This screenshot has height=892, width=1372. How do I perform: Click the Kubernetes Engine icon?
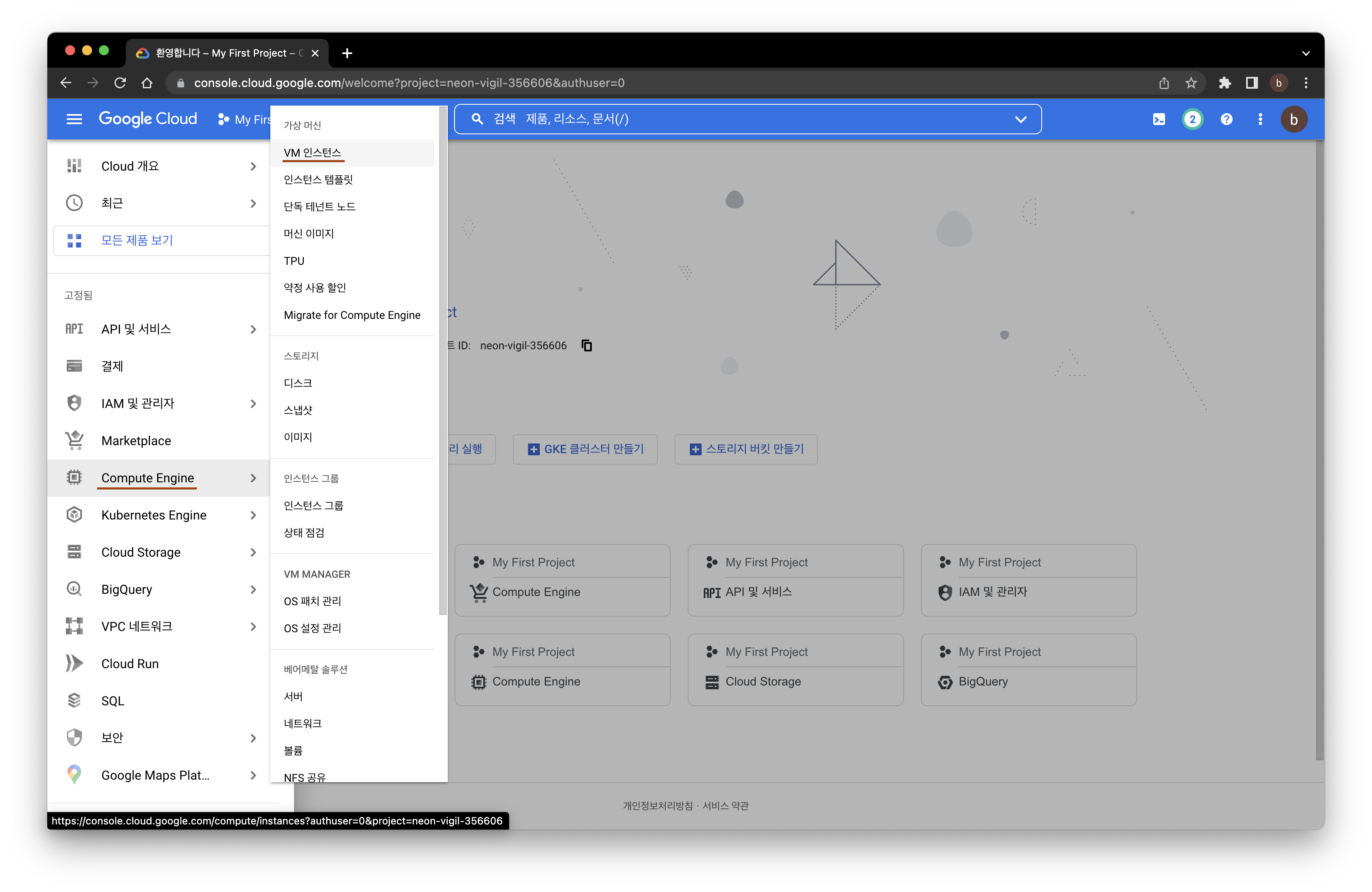pos(74,514)
